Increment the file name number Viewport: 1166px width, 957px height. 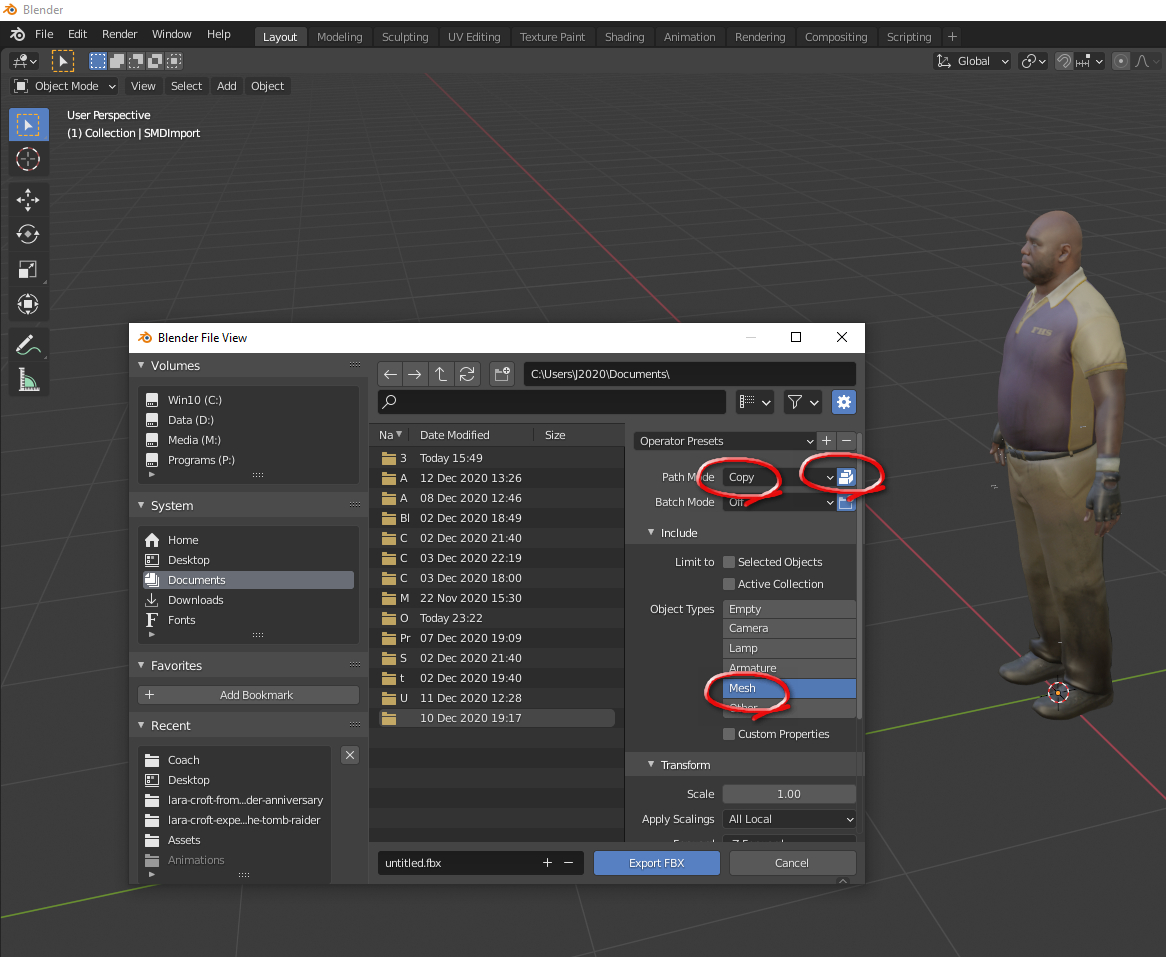(547, 863)
